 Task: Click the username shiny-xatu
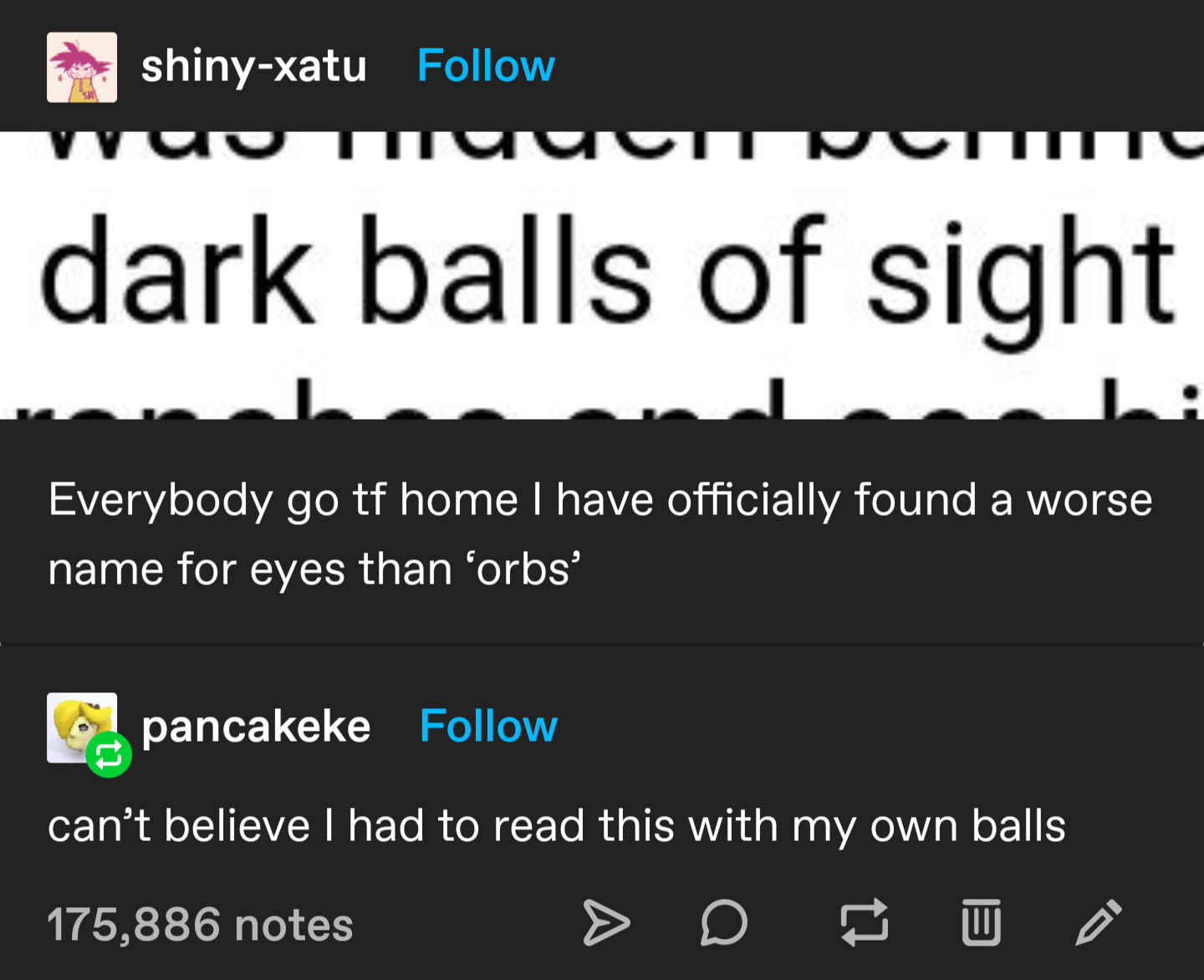253,67
